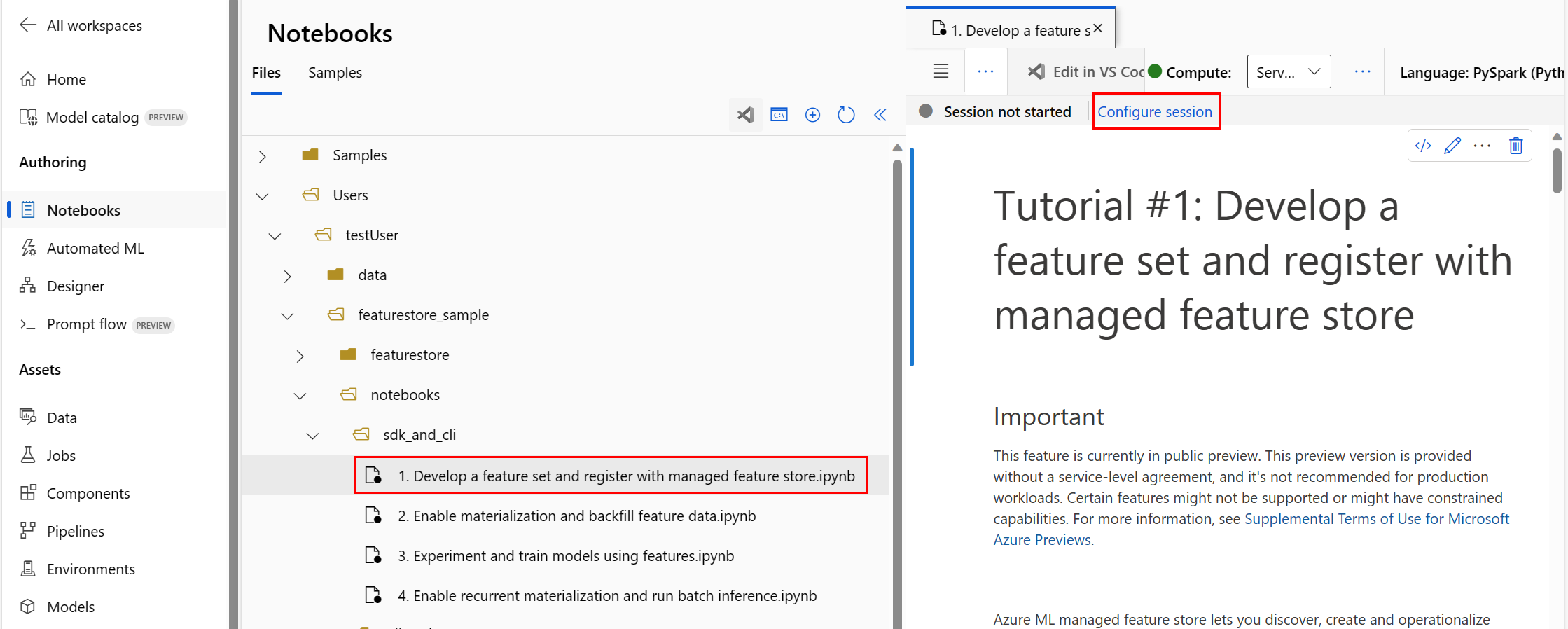Open the Compute selection dropdown

pos(1289,71)
